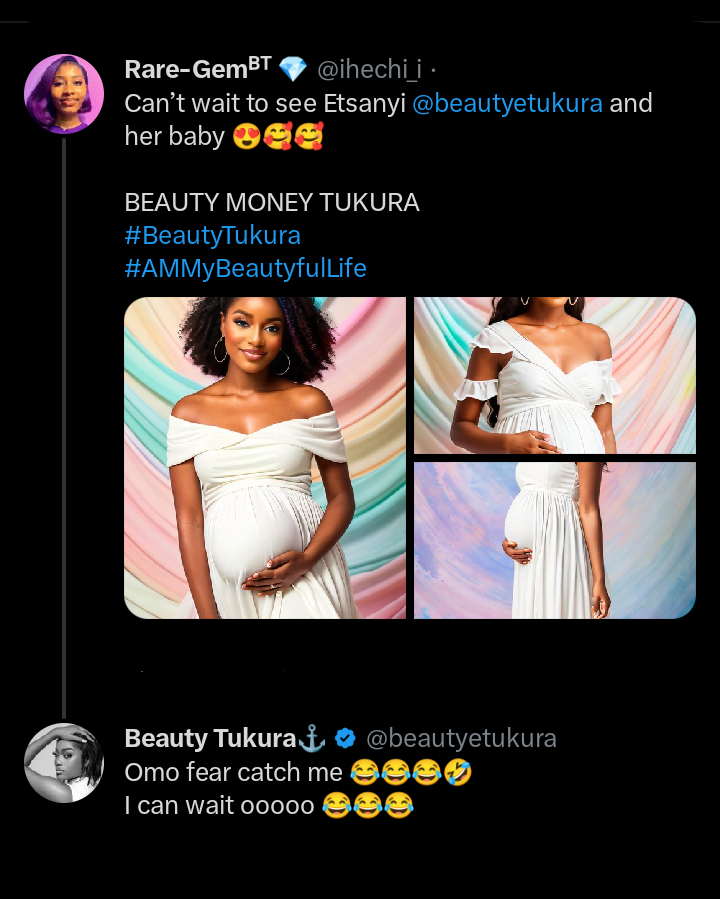The width and height of the screenshot is (720, 899).
Task: Open the #AMMyBeautyfulLife hashtag
Action: click(245, 268)
